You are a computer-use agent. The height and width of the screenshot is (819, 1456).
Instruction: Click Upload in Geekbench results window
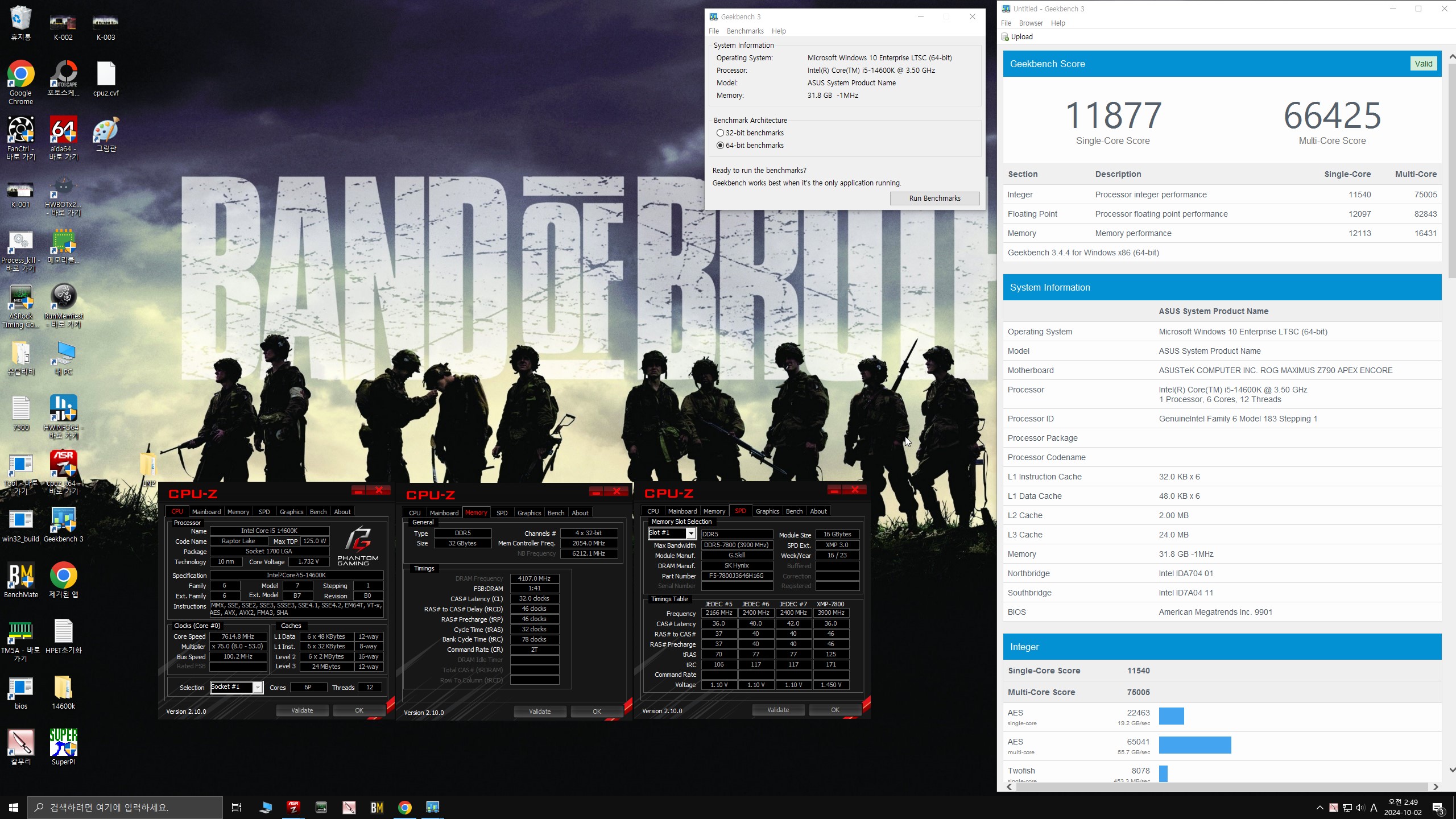tap(1017, 37)
